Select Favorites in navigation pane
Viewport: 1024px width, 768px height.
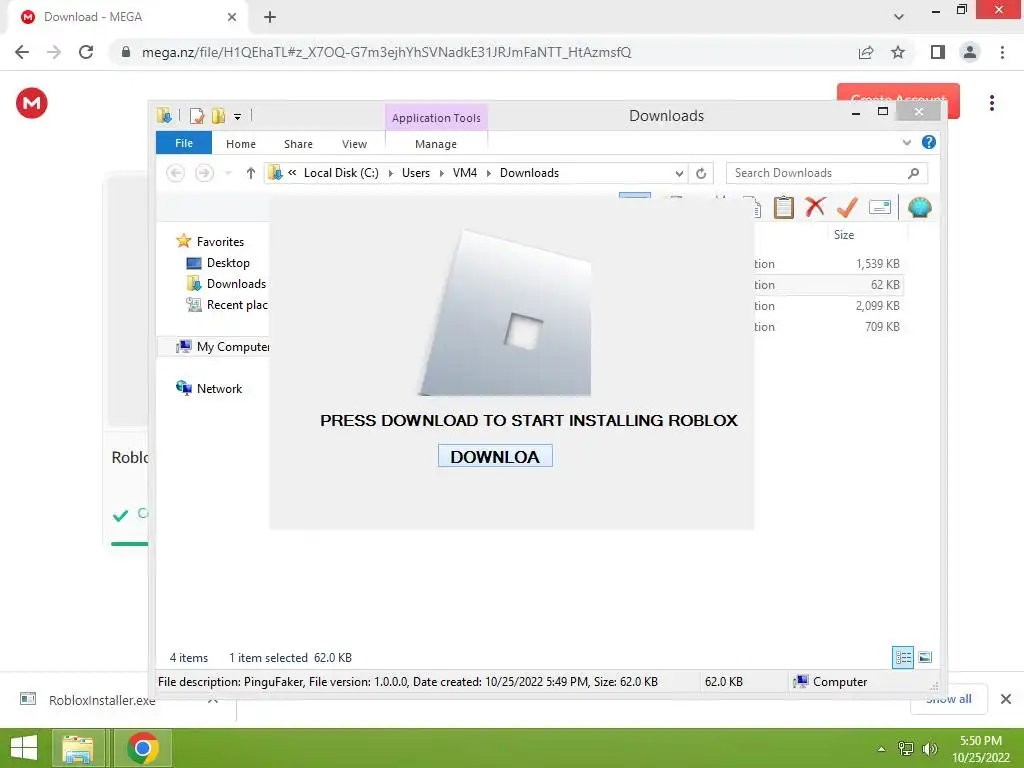(219, 242)
